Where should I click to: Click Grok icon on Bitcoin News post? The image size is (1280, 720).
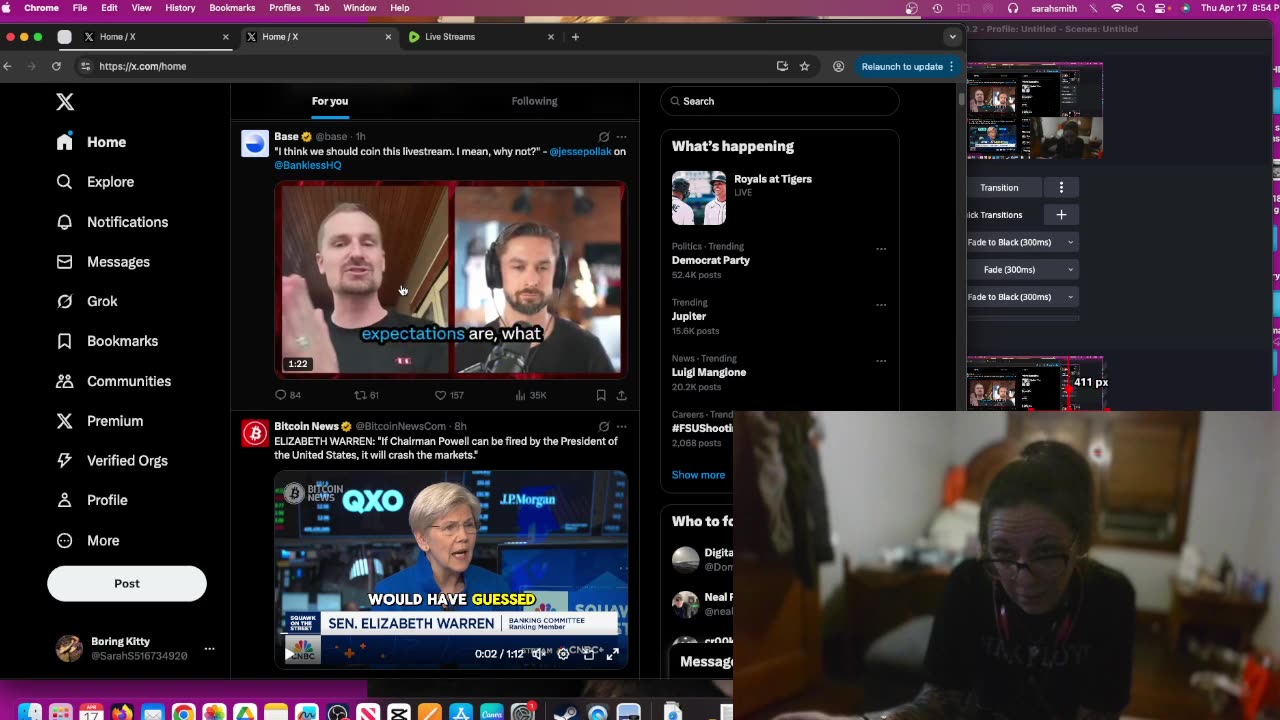click(604, 426)
